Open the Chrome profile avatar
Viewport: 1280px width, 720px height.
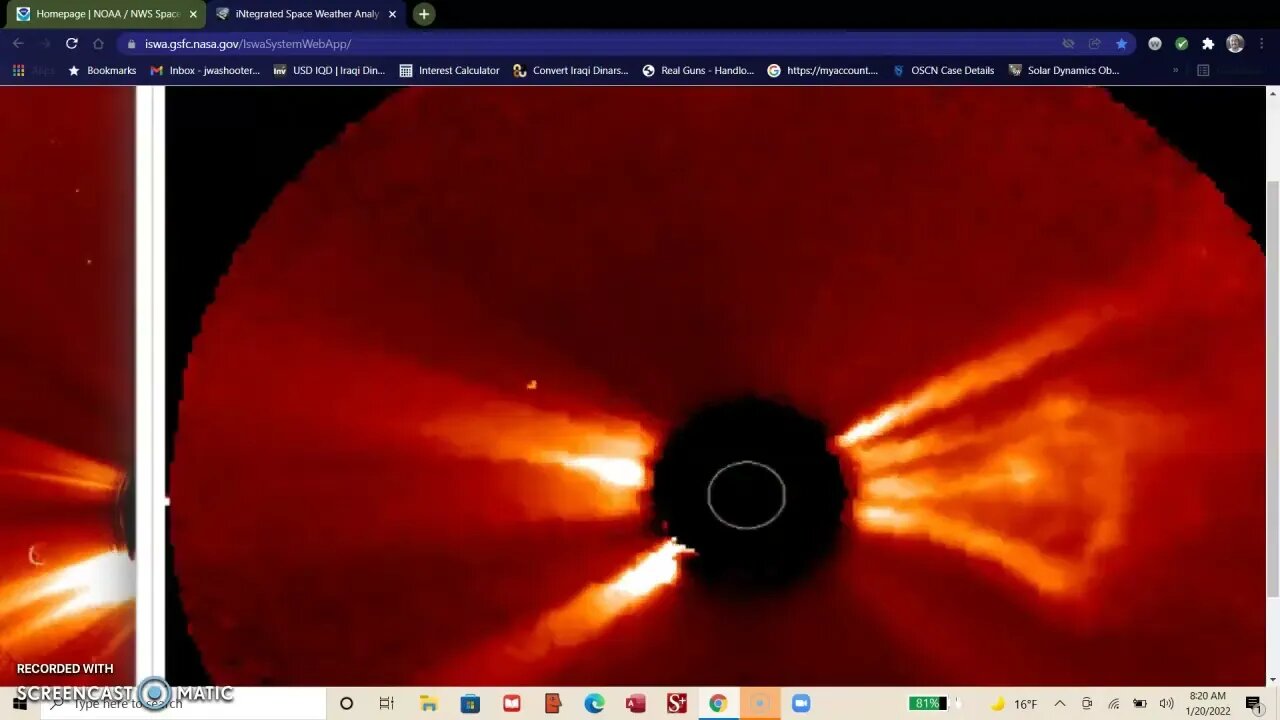(x=1235, y=44)
